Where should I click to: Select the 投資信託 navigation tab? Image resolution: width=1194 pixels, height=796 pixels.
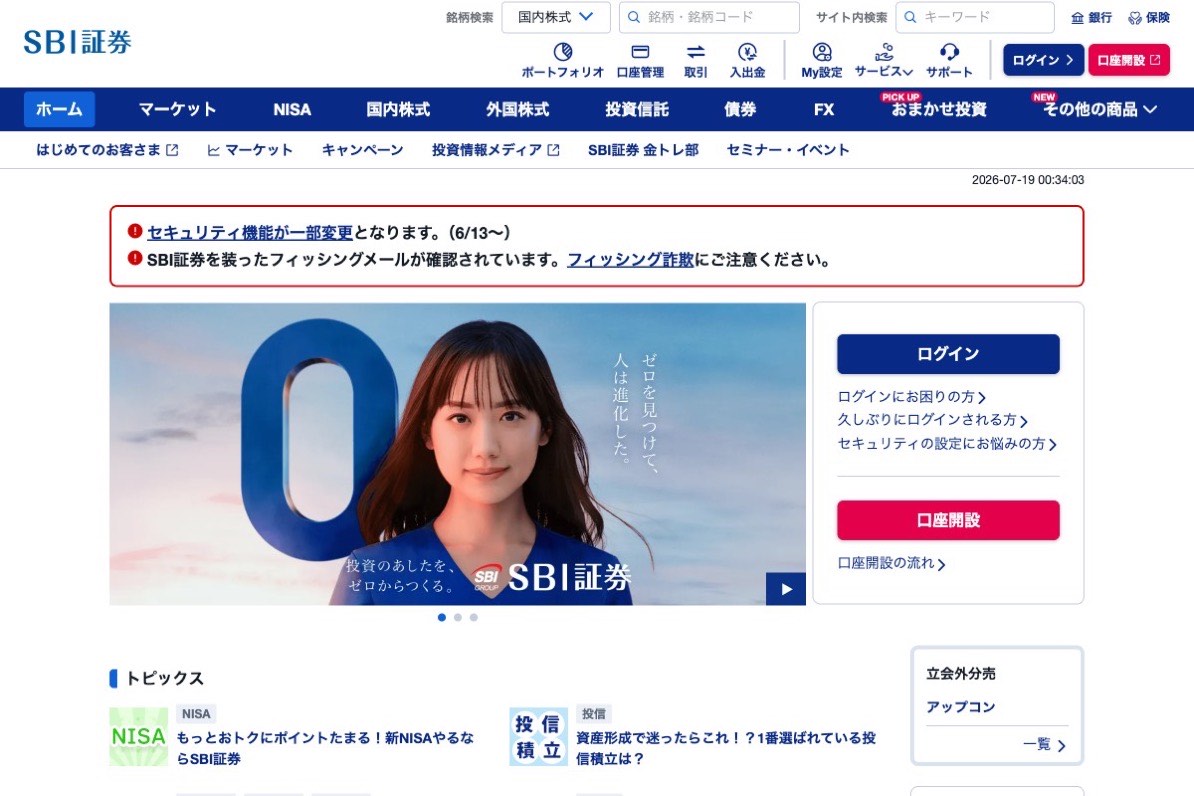coord(637,109)
